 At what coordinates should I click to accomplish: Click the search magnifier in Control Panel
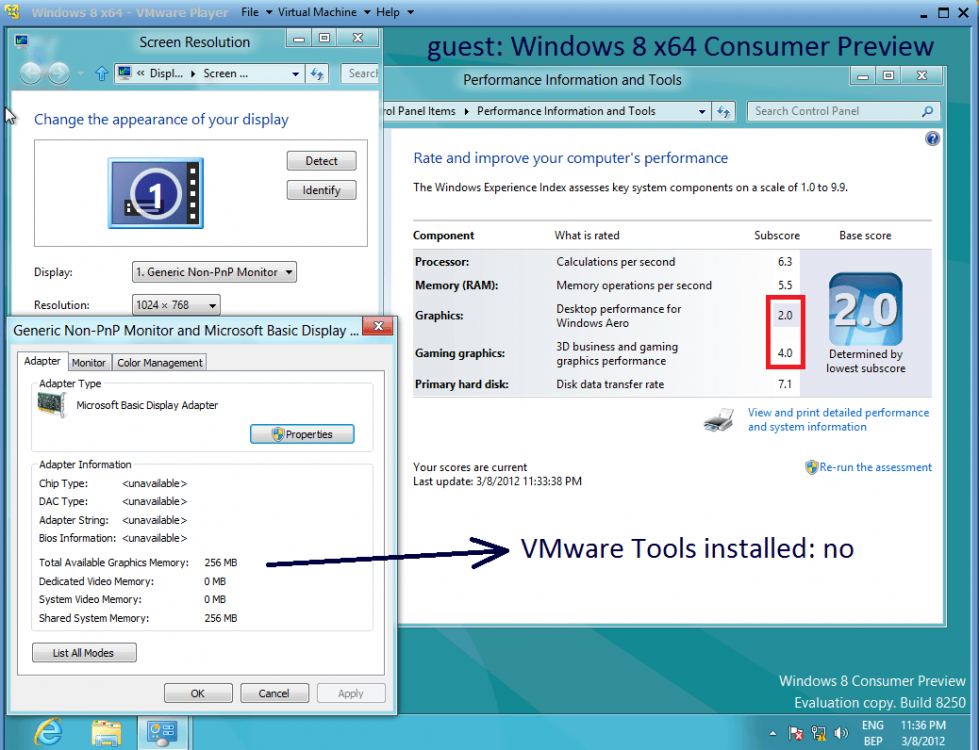point(927,111)
